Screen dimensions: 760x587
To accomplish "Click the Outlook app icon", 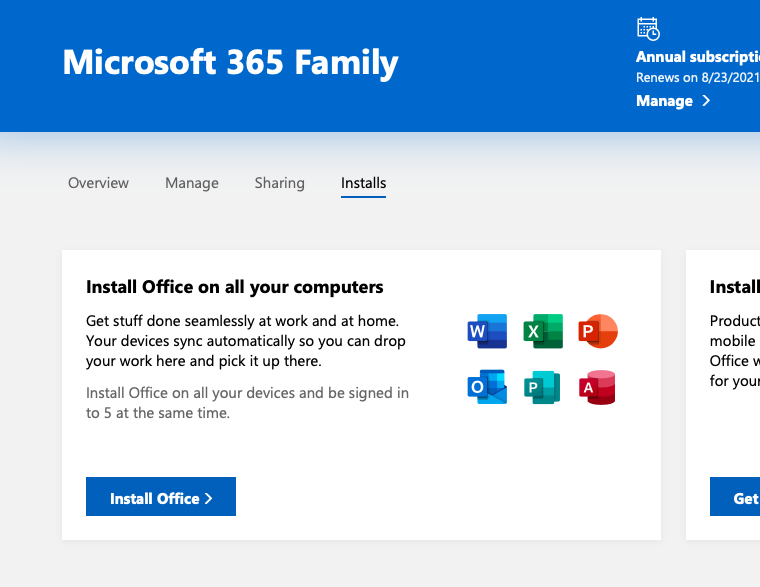I will 487,387.
